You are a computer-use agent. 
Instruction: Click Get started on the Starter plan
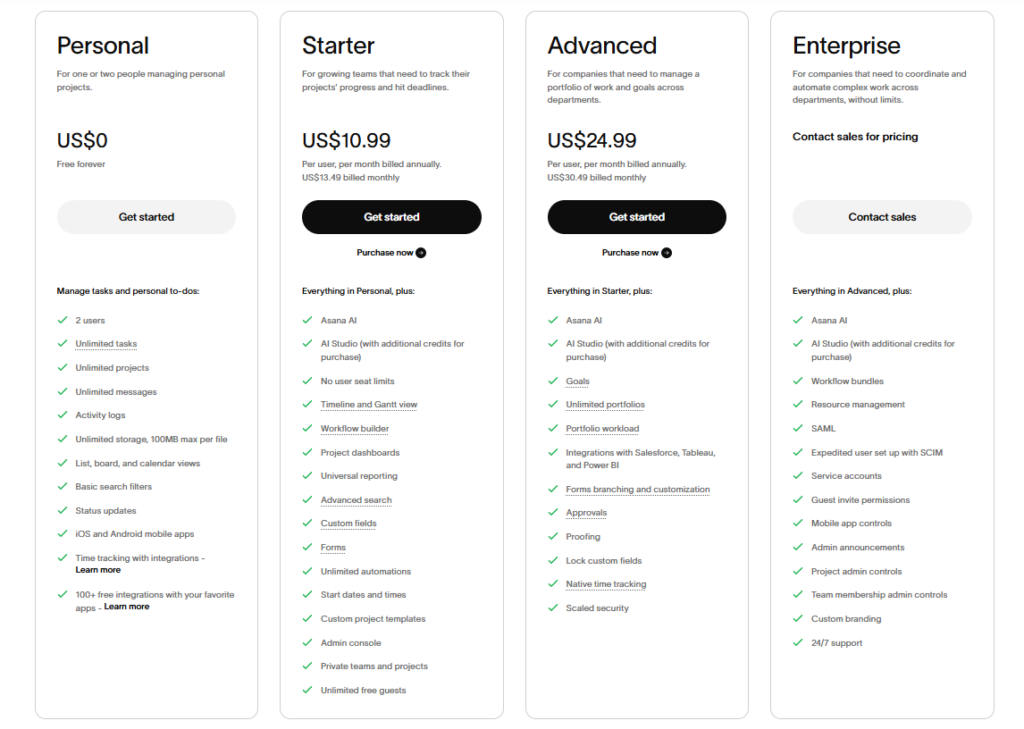point(391,217)
